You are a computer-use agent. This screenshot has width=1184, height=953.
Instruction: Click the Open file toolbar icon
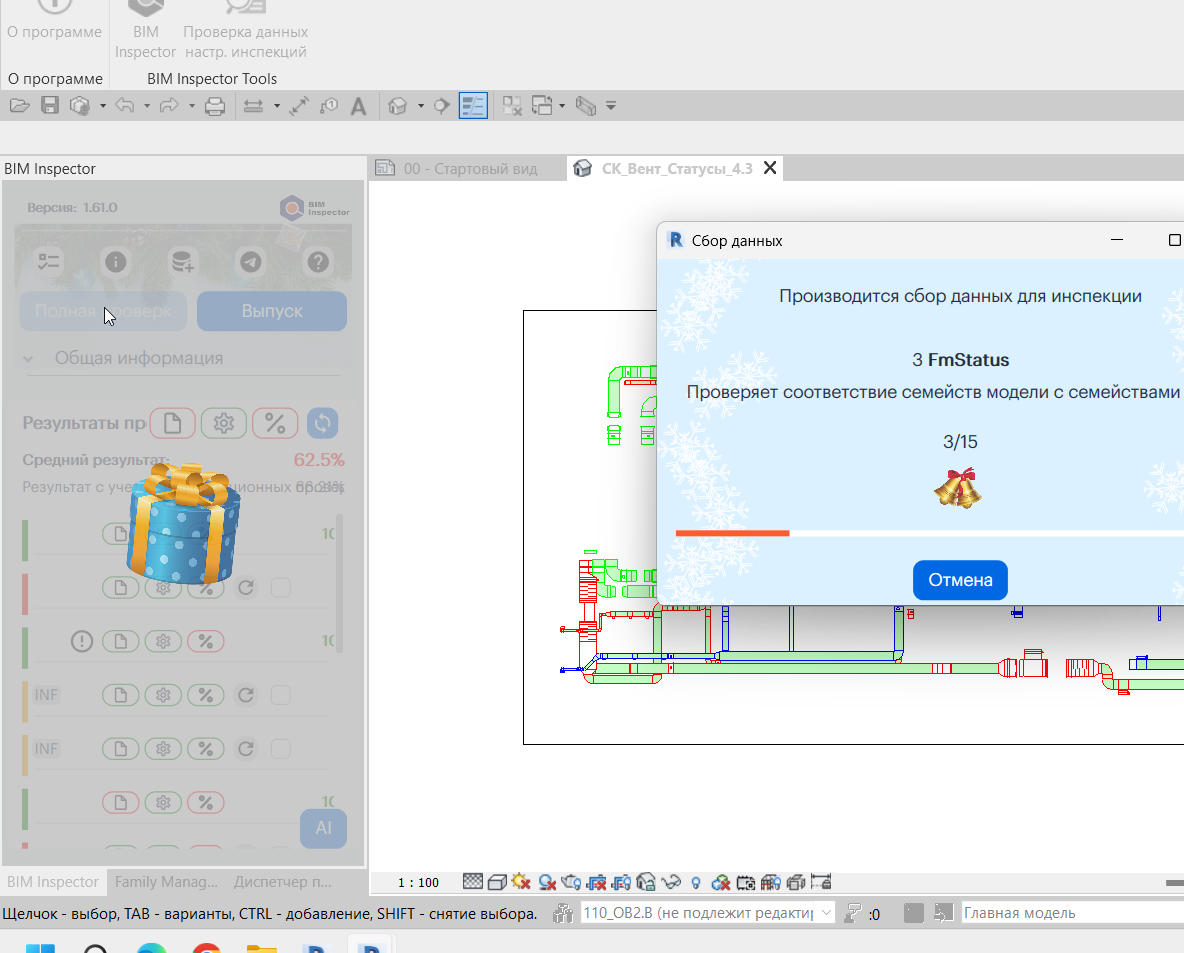[20, 106]
